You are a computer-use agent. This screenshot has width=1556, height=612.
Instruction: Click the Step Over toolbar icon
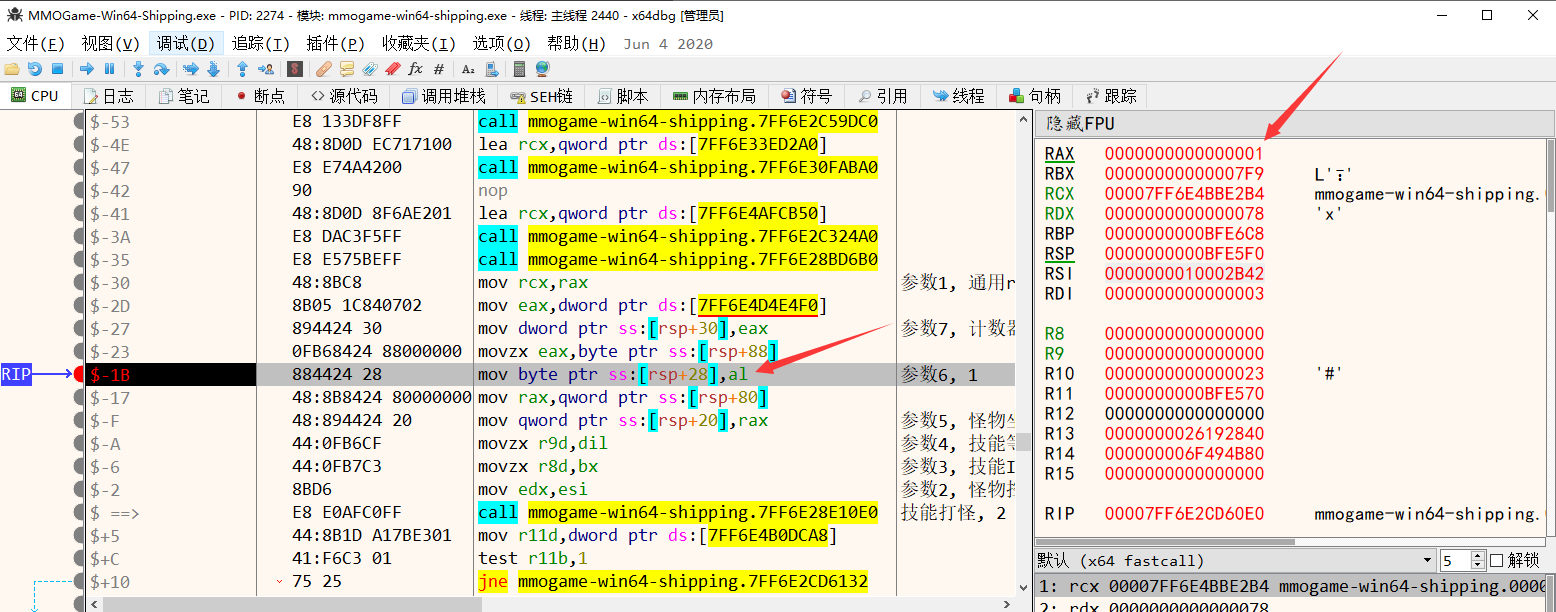click(162, 69)
